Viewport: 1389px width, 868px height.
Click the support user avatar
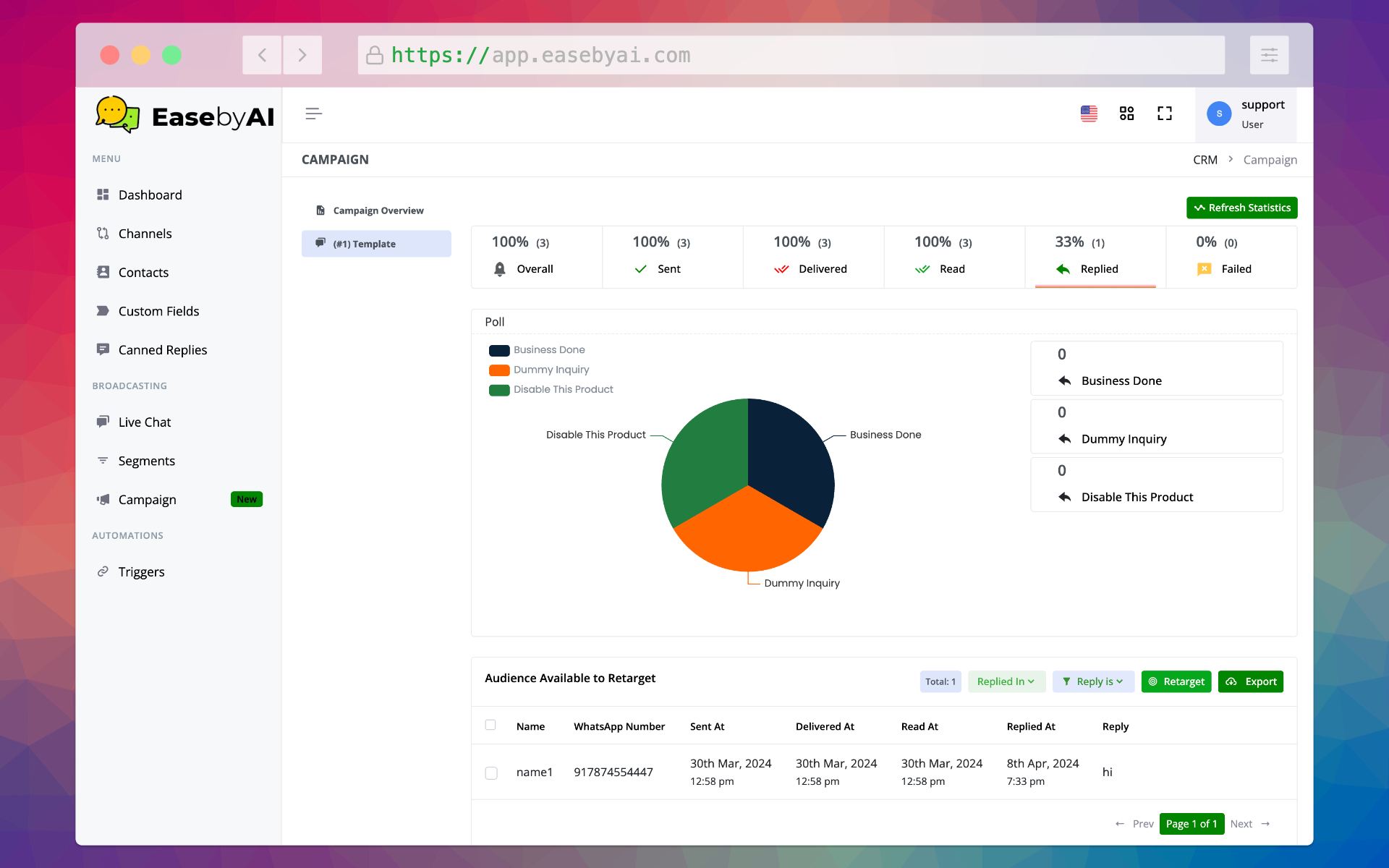tap(1219, 114)
